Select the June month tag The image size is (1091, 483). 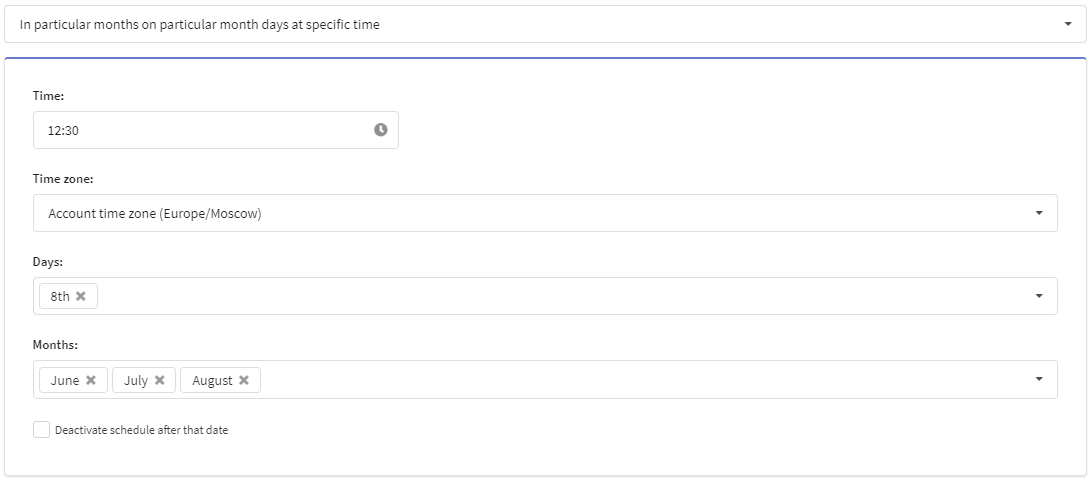pyautogui.click(x=65, y=380)
